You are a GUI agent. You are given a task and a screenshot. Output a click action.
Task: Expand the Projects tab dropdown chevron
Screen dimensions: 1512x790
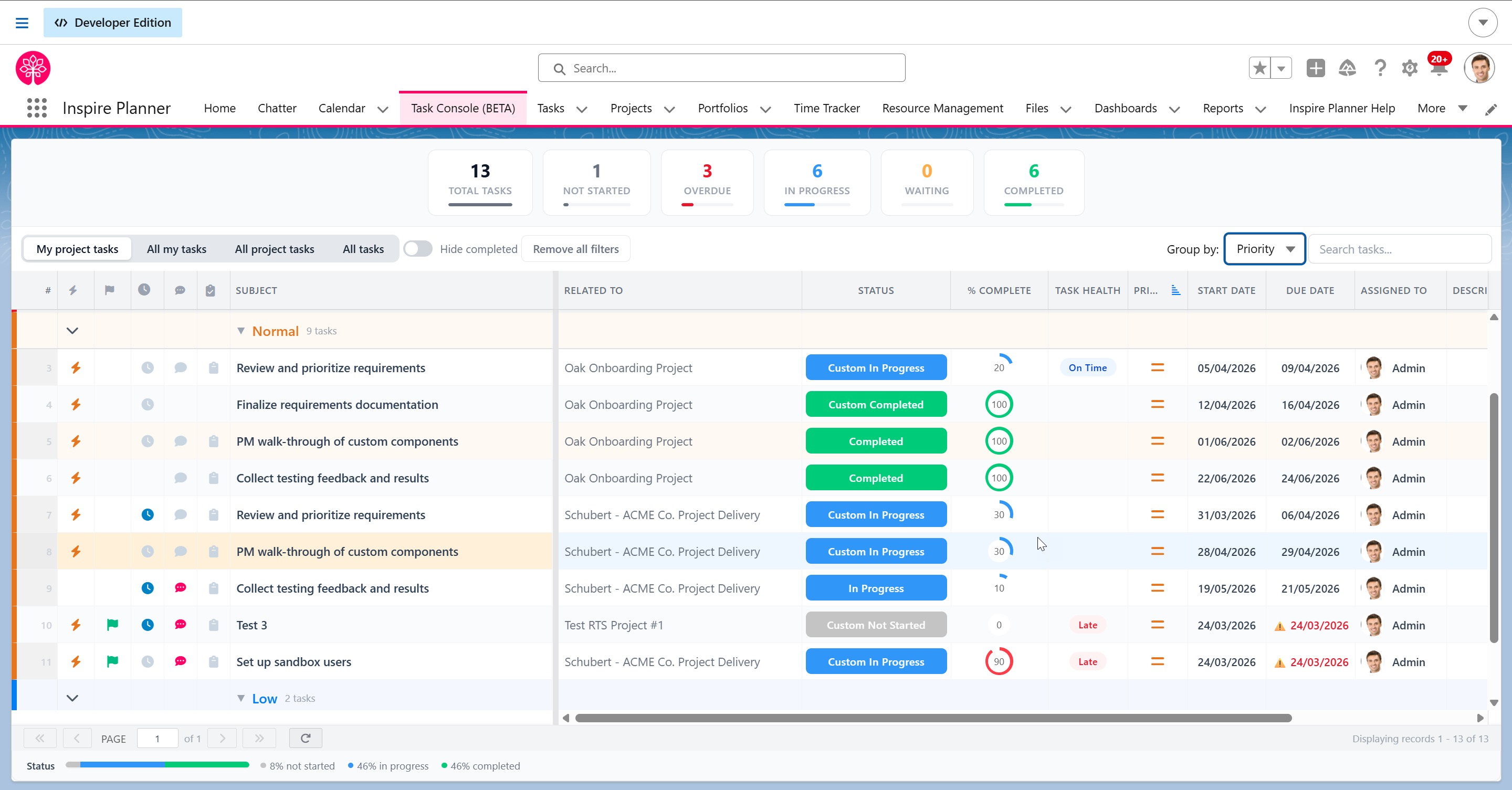coord(669,109)
